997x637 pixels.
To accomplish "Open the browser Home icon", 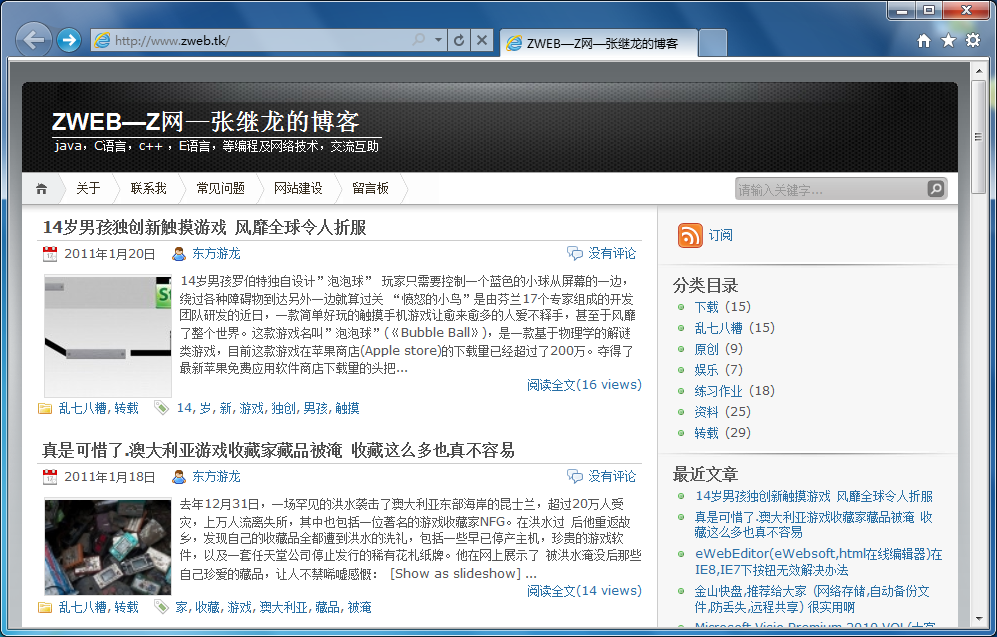I will pos(924,41).
